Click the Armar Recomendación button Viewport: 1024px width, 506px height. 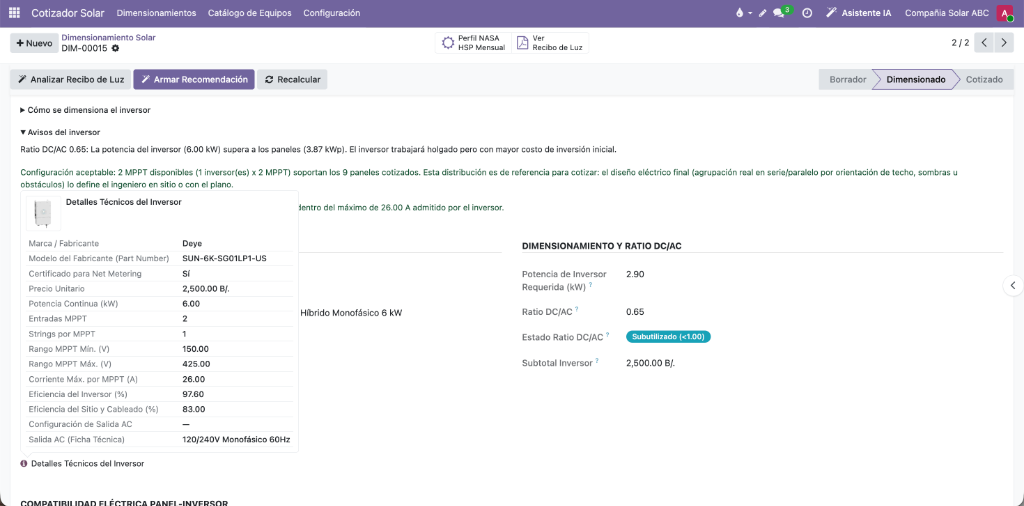(x=194, y=80)
